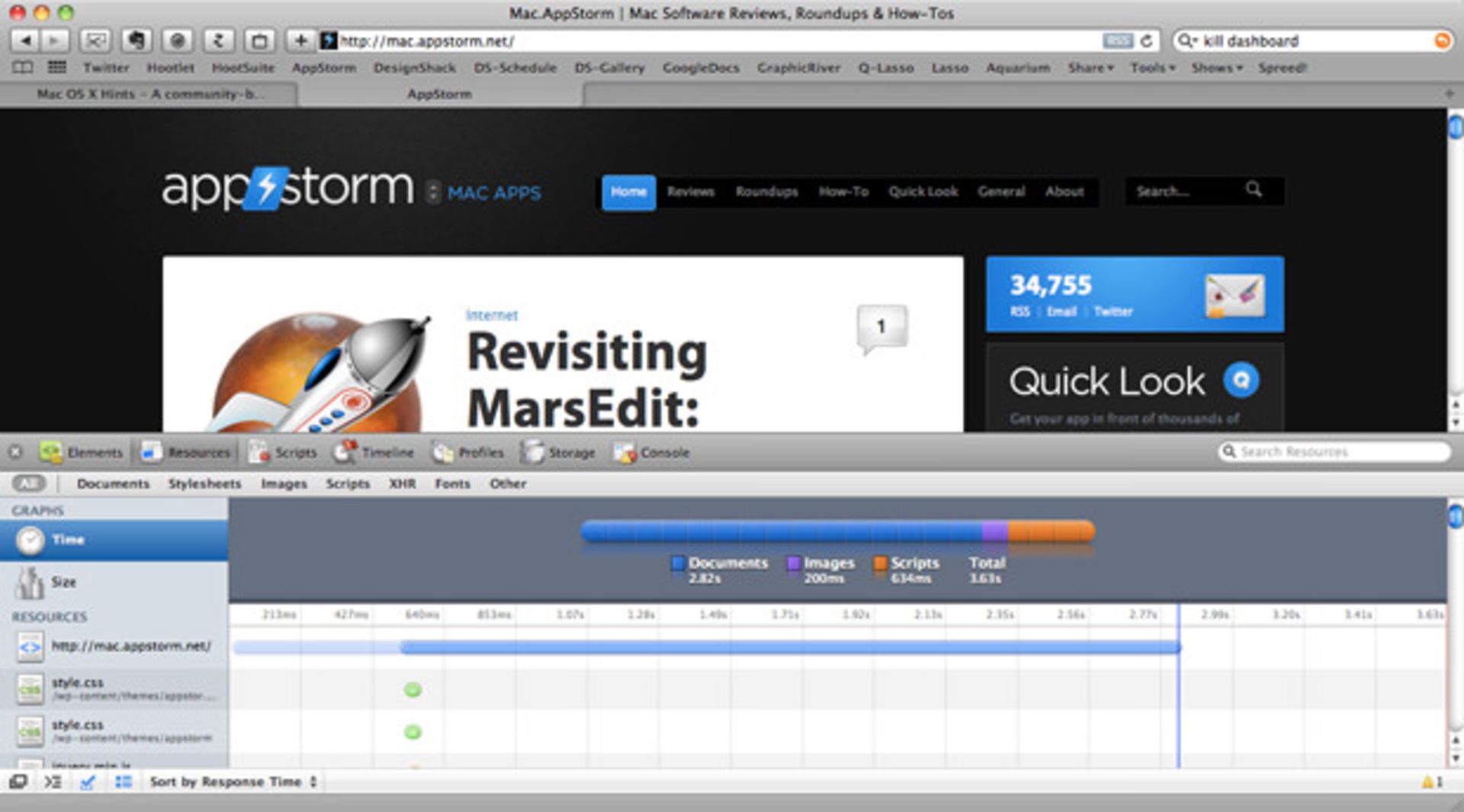Open the Shows bookmarks dropdown
The height and width of the screenshot is (812, 1464).
pyautogui.click(x=1217, y=68)
